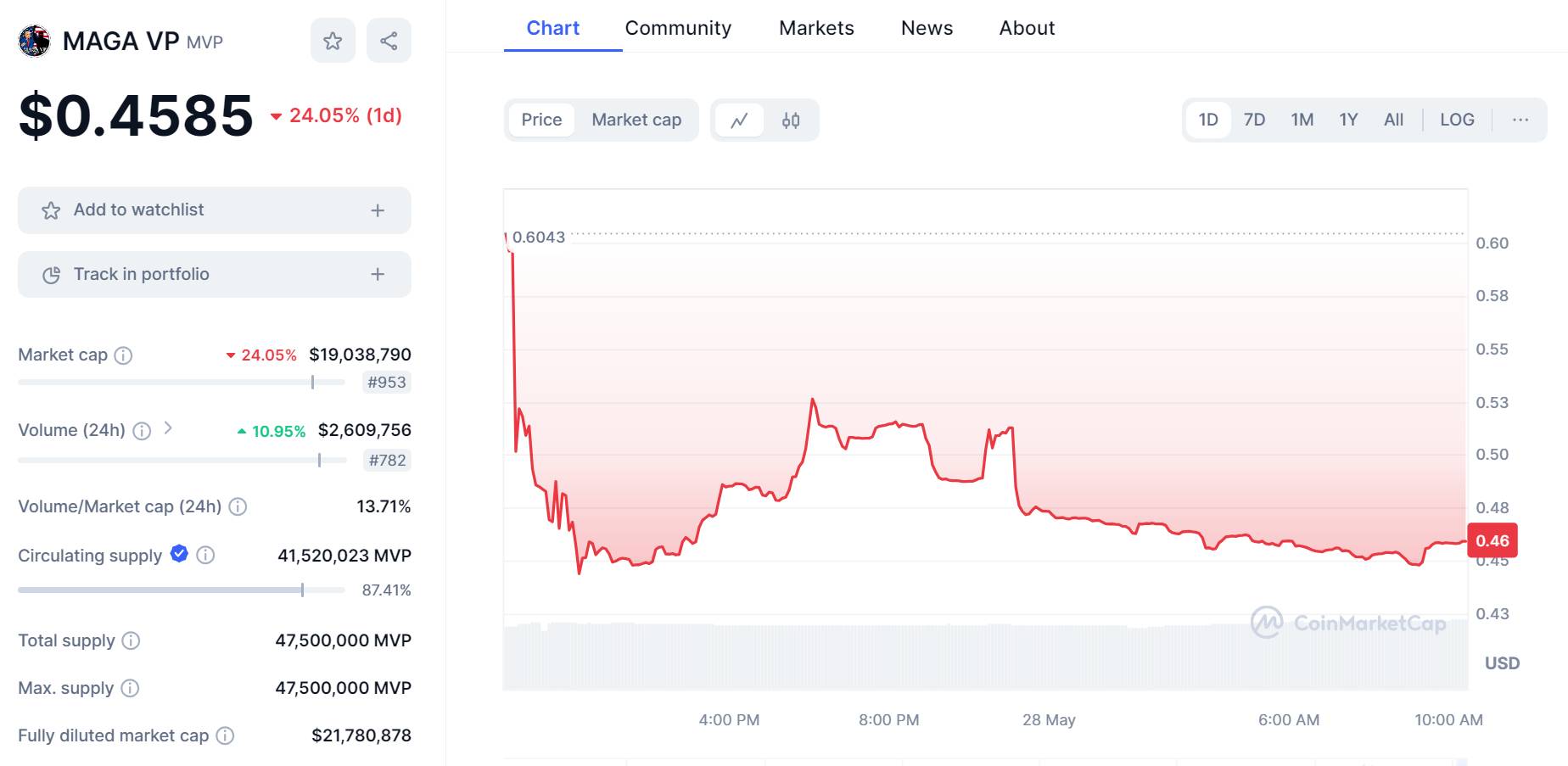Screen dimensions: 1568x766
Task: Select the Market cap chart toggle
Action: [x=636, y=120]
